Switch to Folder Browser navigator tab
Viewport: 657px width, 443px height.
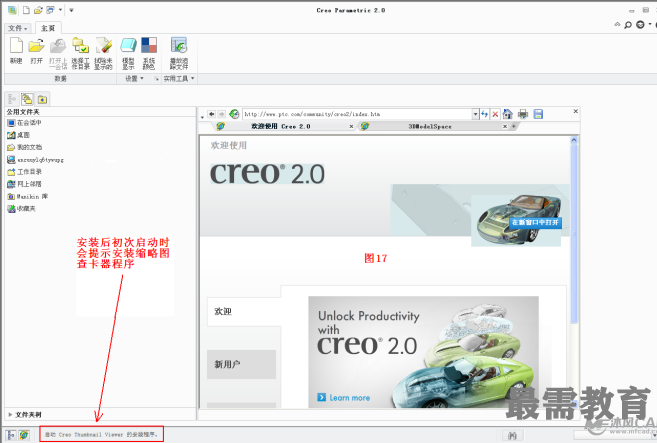pyautogui.click(x=27, y=99)
